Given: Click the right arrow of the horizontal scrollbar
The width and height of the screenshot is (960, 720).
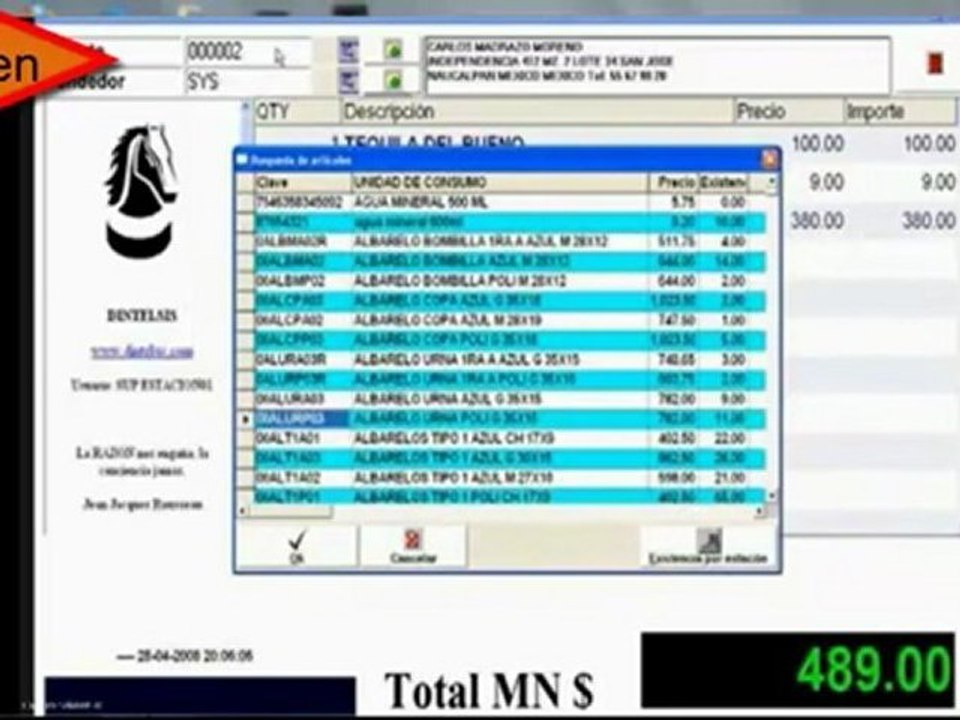Looking at the screenshot, I should pos(760,511).
